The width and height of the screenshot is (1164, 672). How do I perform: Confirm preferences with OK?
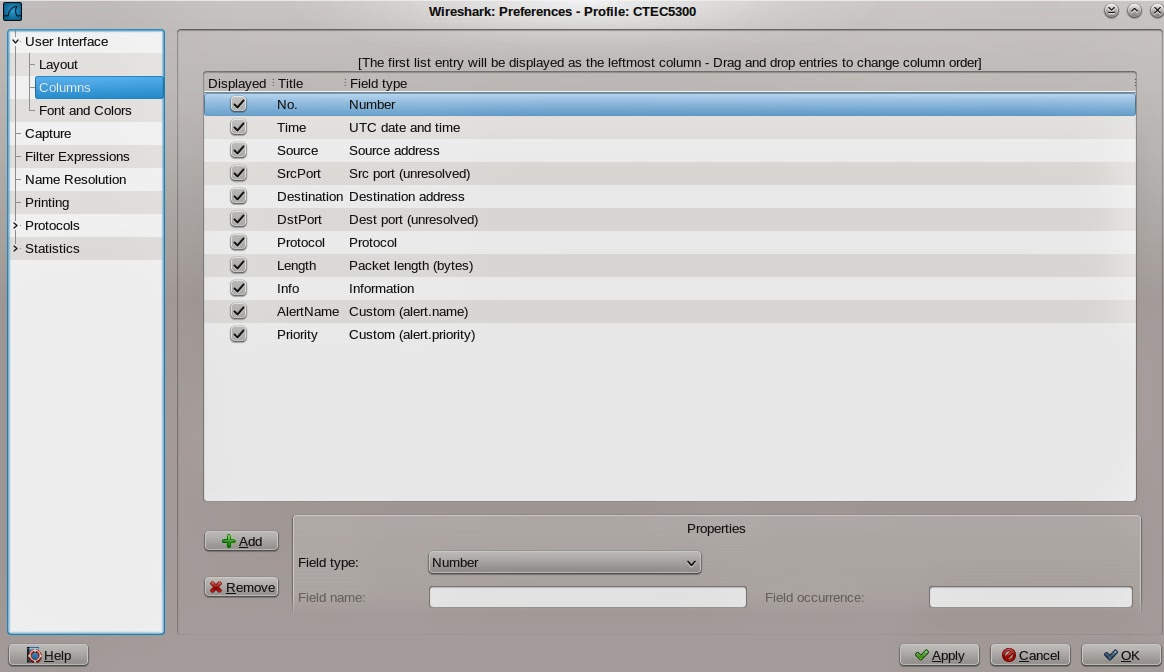[x=1121, y=655]
